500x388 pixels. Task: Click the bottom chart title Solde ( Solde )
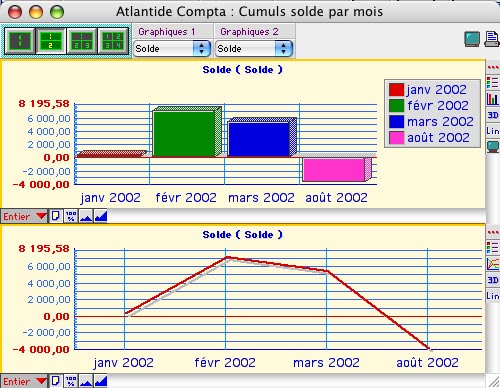243,235
